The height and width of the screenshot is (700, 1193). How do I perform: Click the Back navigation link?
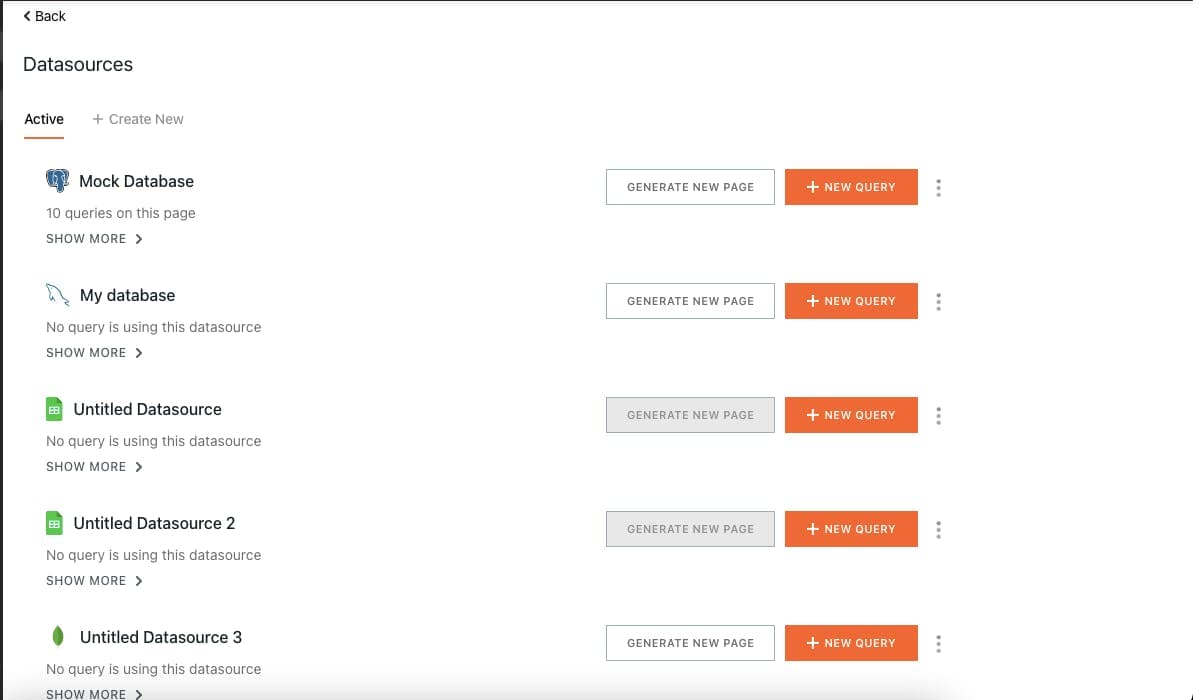click(43, 15)
